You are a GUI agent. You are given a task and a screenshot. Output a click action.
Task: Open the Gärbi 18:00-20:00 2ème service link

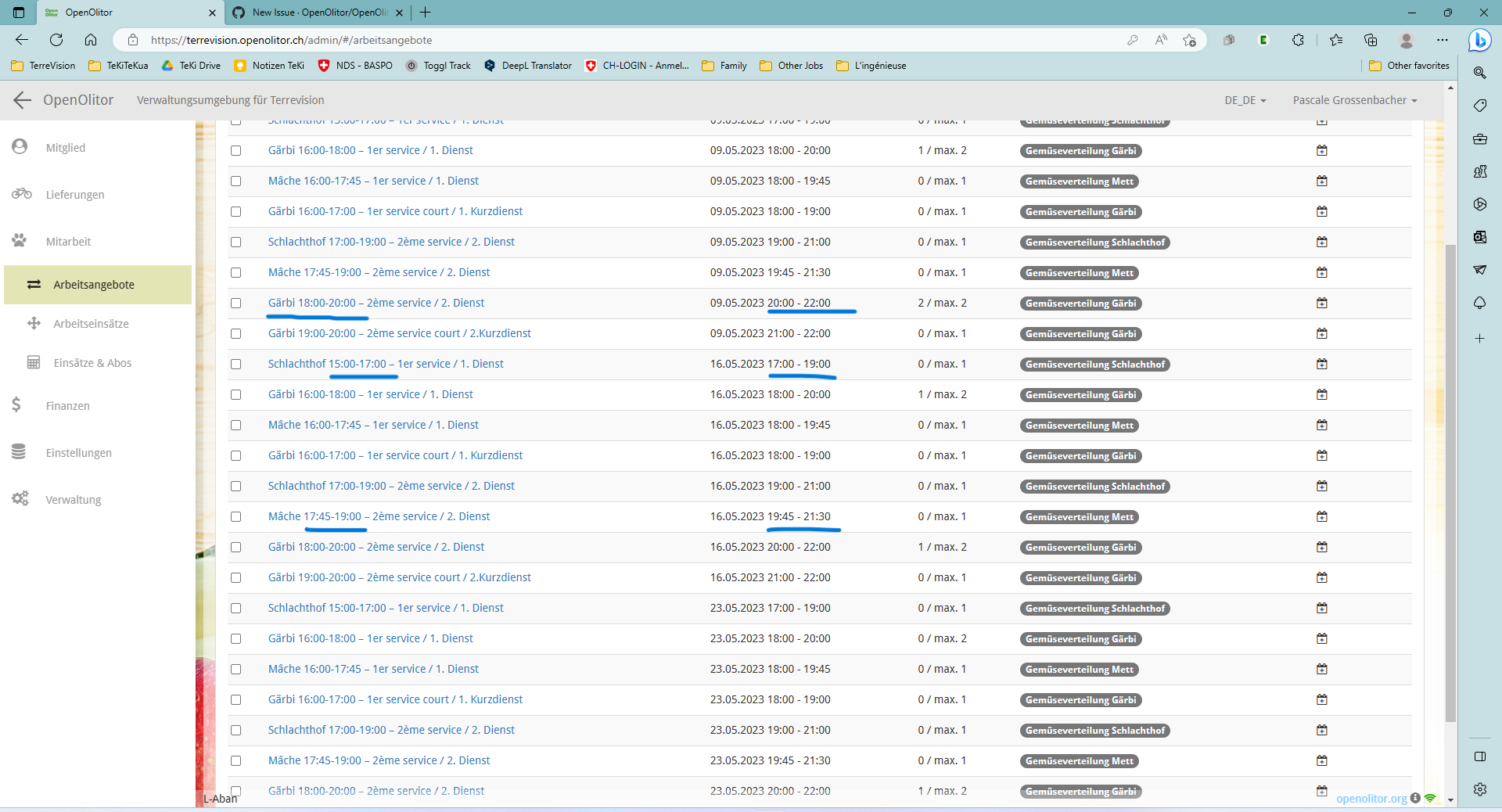point(376,303)
